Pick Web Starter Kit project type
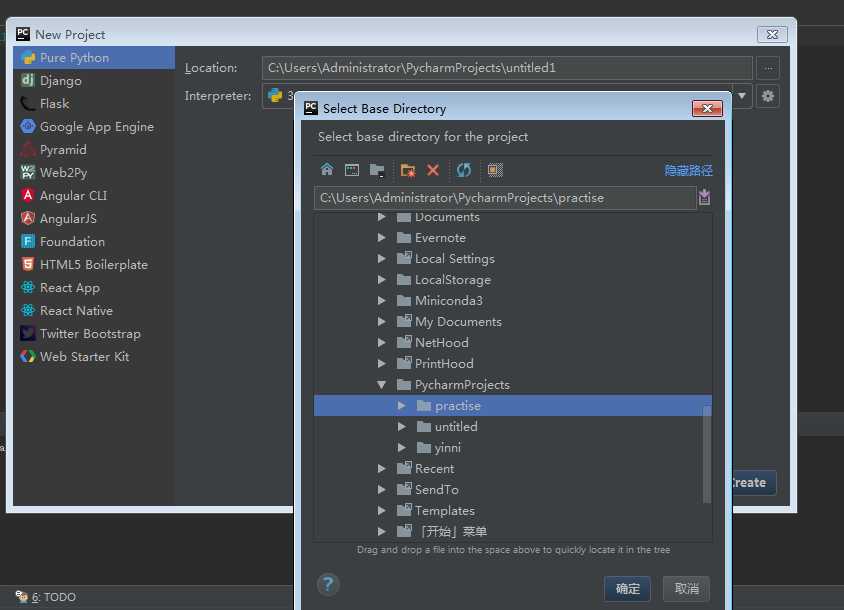This screenshot has width=844, height=610. (x=94, y=356)
